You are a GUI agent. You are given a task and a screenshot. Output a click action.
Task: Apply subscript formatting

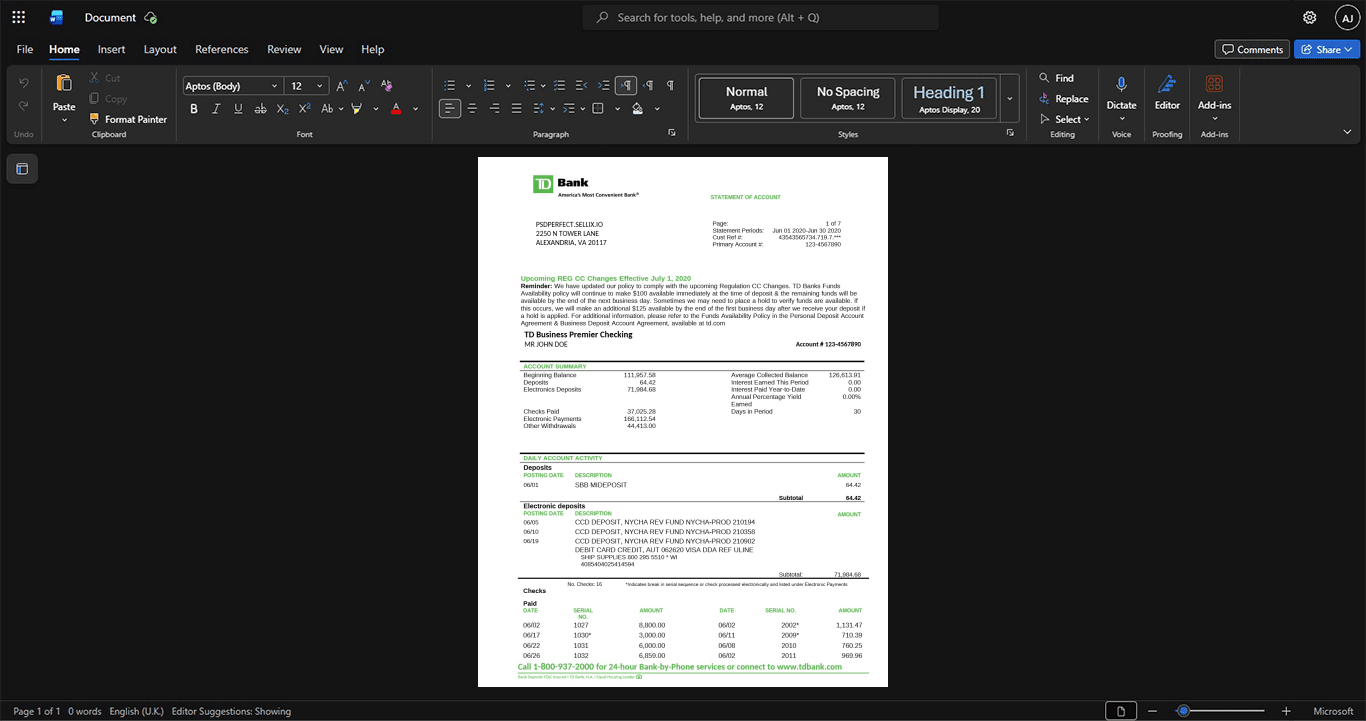click(x=282, y=108)
